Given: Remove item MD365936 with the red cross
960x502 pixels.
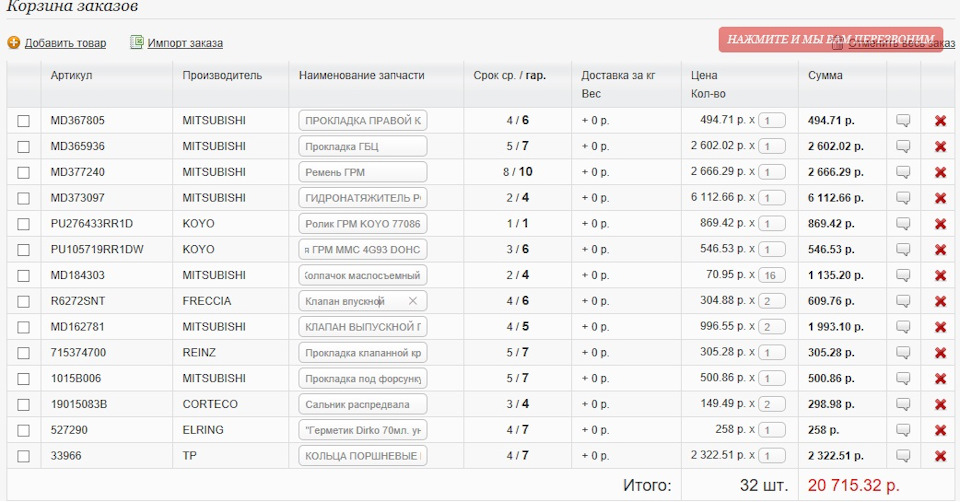Looking at the screenshot, I should click(940, 147).
